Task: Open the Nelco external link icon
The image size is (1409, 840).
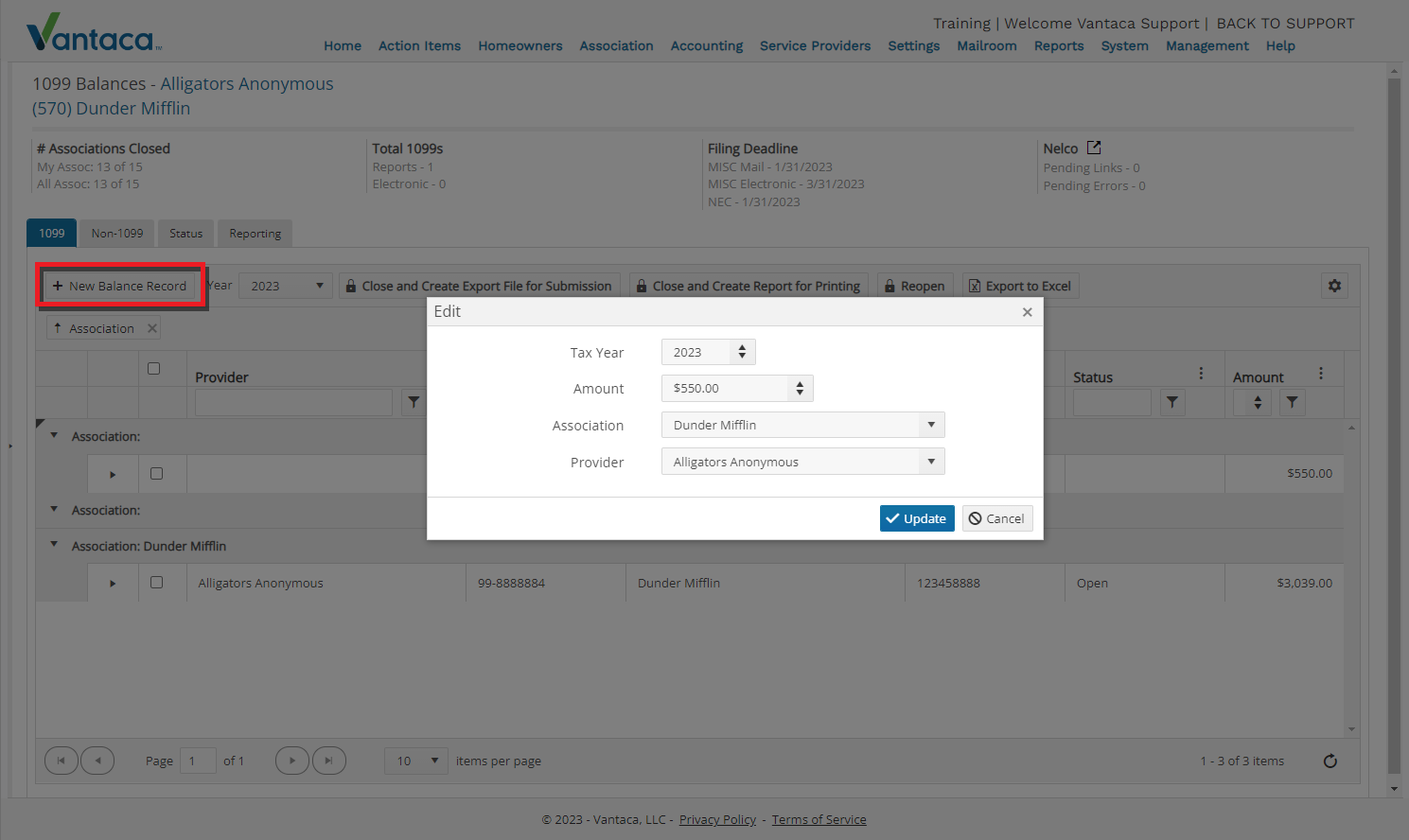Action: 1094,148
